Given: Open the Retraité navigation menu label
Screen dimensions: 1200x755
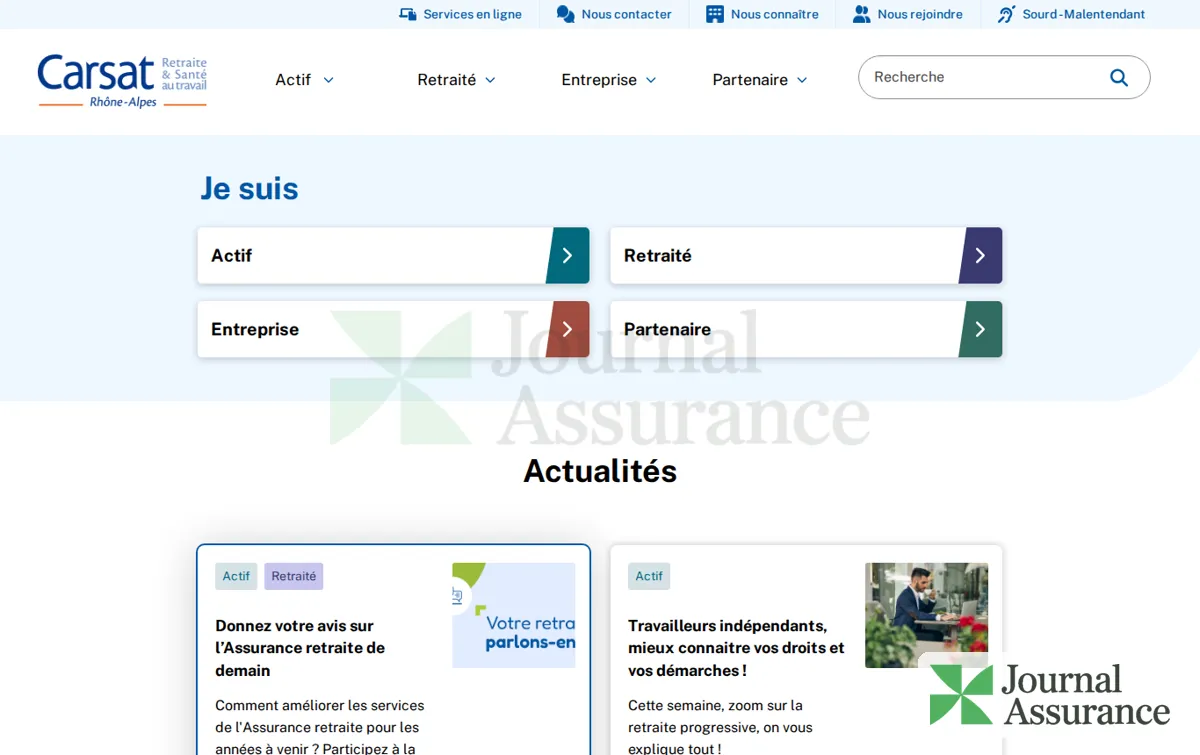Looking at the screenshot, I should (446, 80).
